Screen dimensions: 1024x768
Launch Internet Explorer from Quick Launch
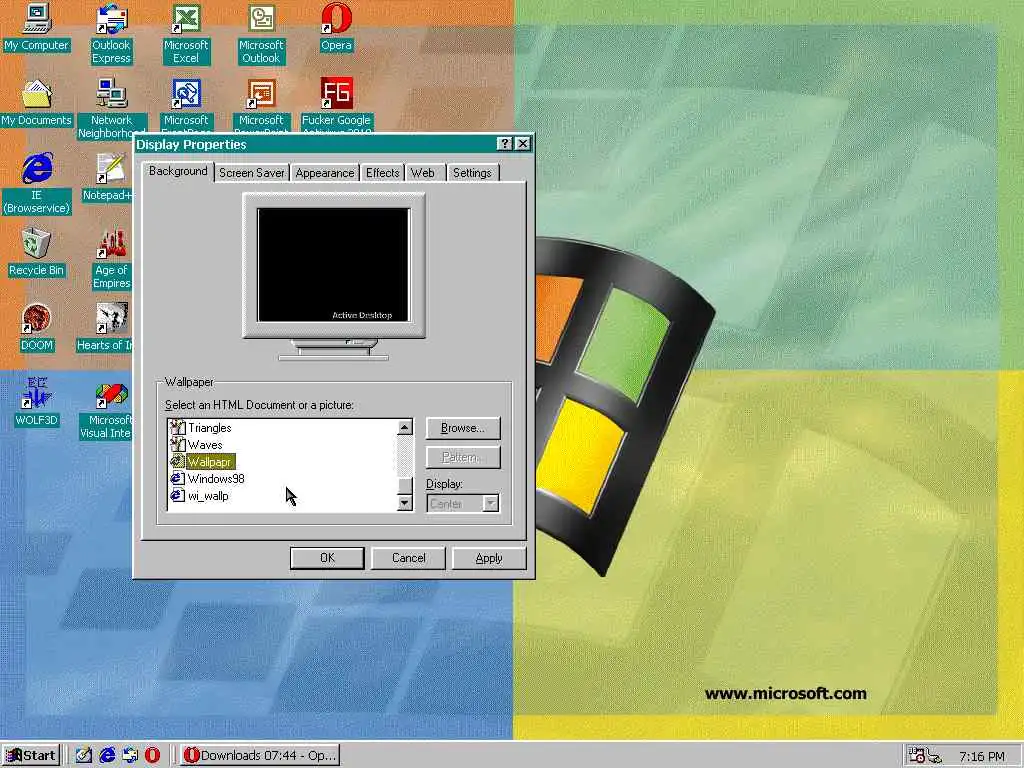point(107,756)
